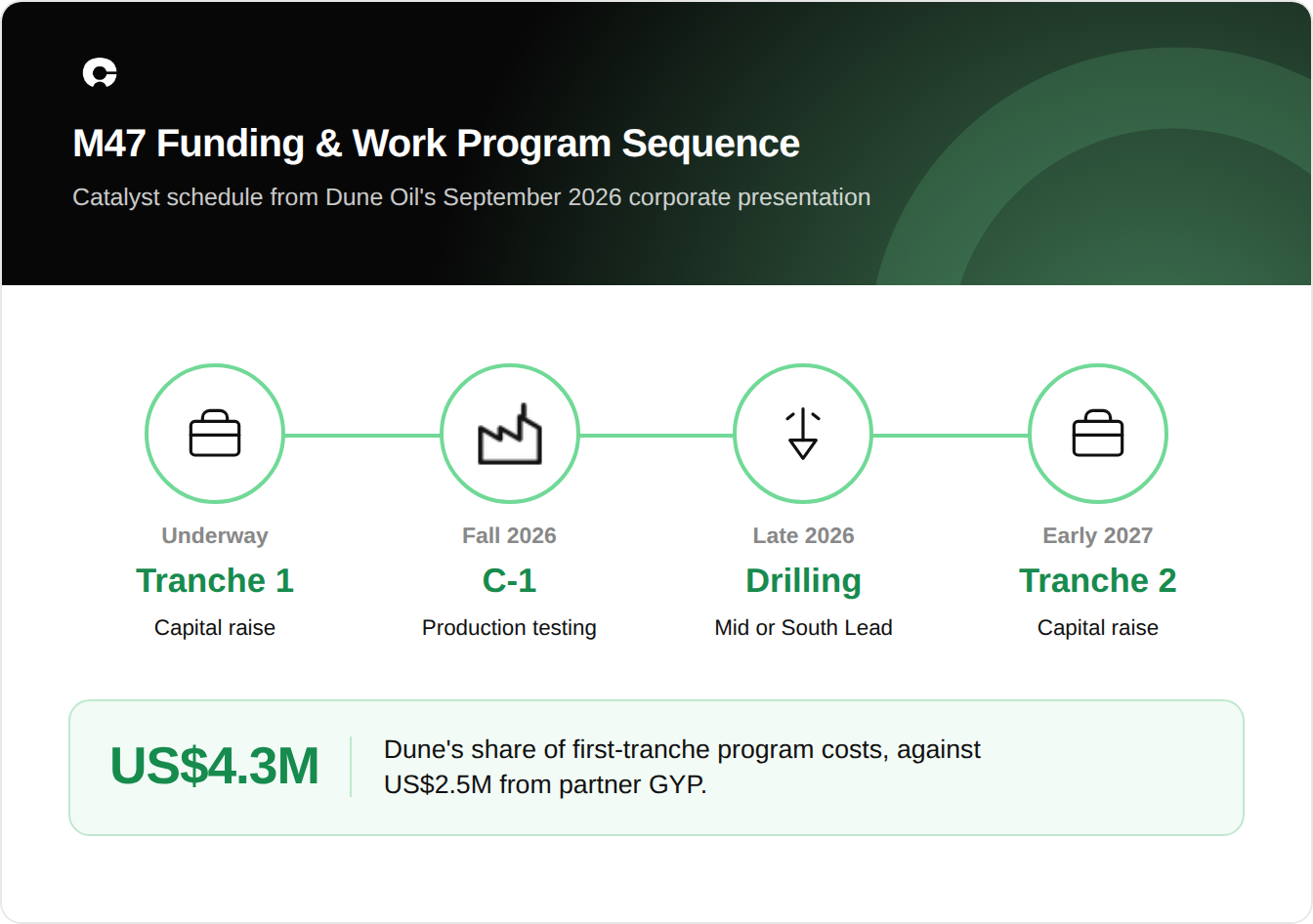This screenshot has width=1313, height=924.
Task: Click the Tranche 1 heading
Action: 215,580
